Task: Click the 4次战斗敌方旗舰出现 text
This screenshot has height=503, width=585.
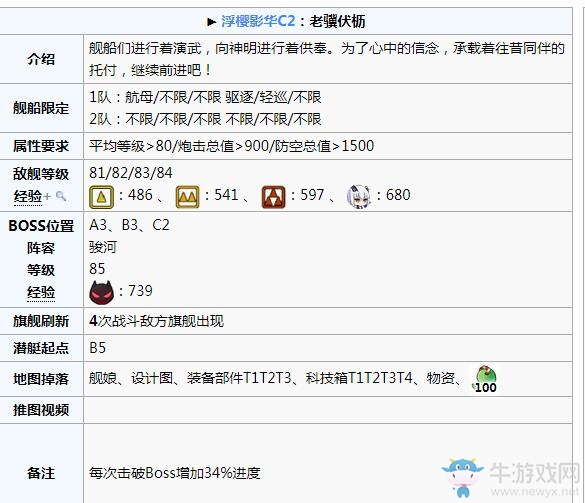Action: click(156, 321)
